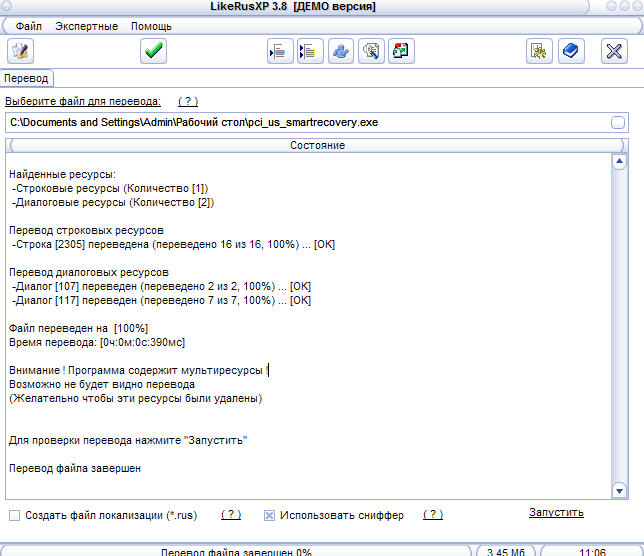Screen dimensions: 644x556
Task: Click the 11:06 time in status bar
Action: (592, 551)
